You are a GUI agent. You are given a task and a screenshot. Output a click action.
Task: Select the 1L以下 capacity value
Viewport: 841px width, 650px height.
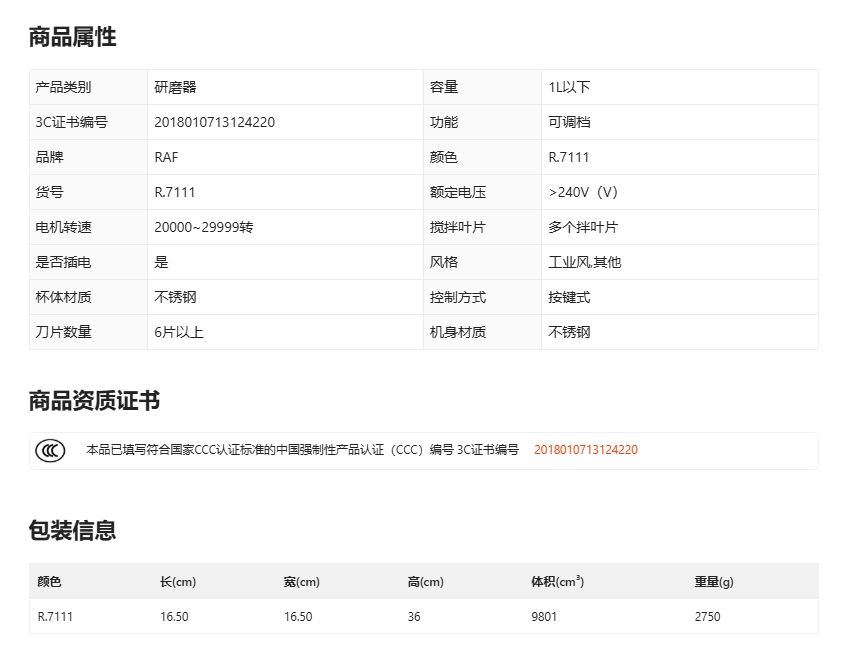click(569, 88)
